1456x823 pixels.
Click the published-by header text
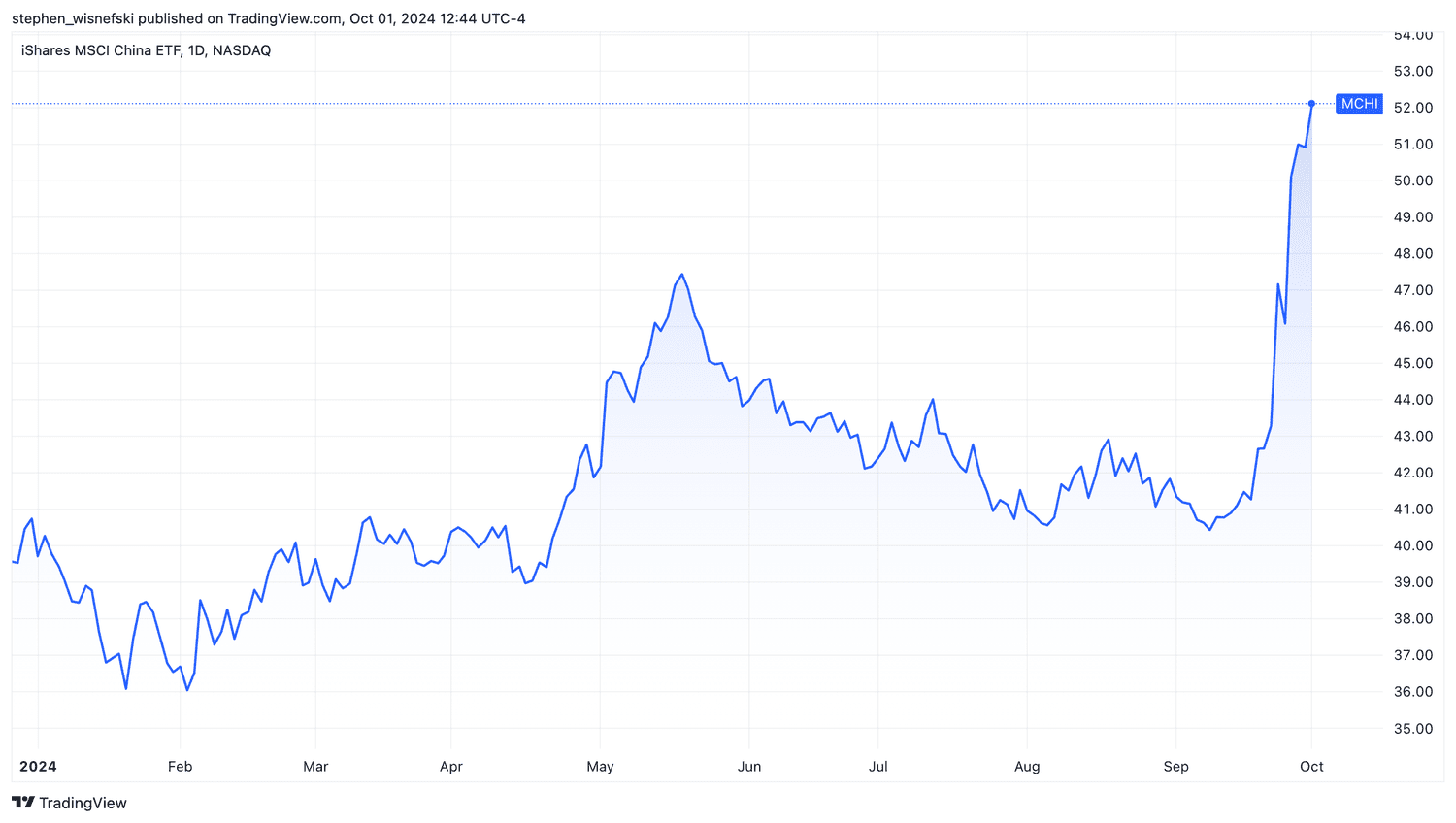coord(269,18)
